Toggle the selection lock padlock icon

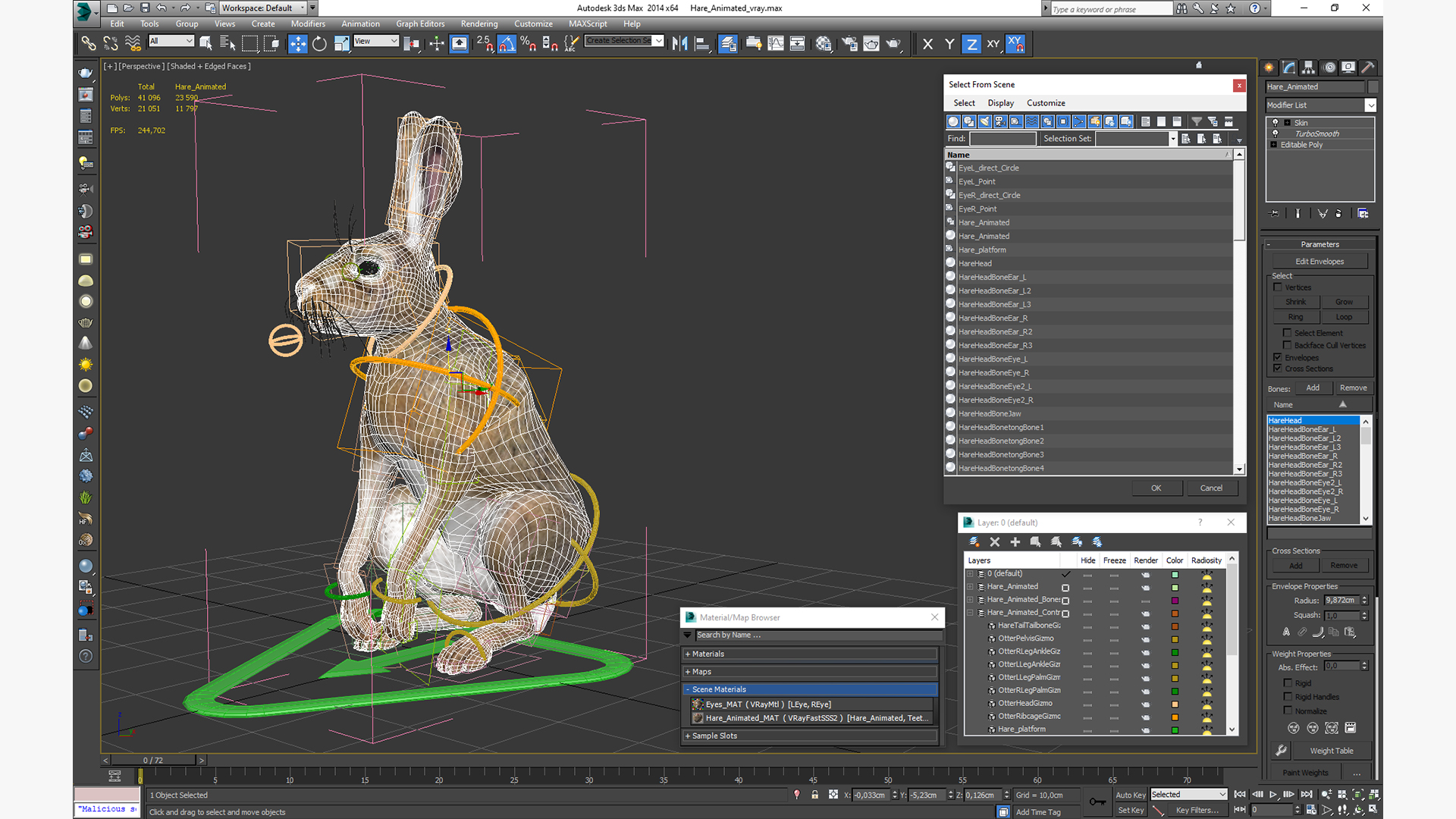(814, 795)
